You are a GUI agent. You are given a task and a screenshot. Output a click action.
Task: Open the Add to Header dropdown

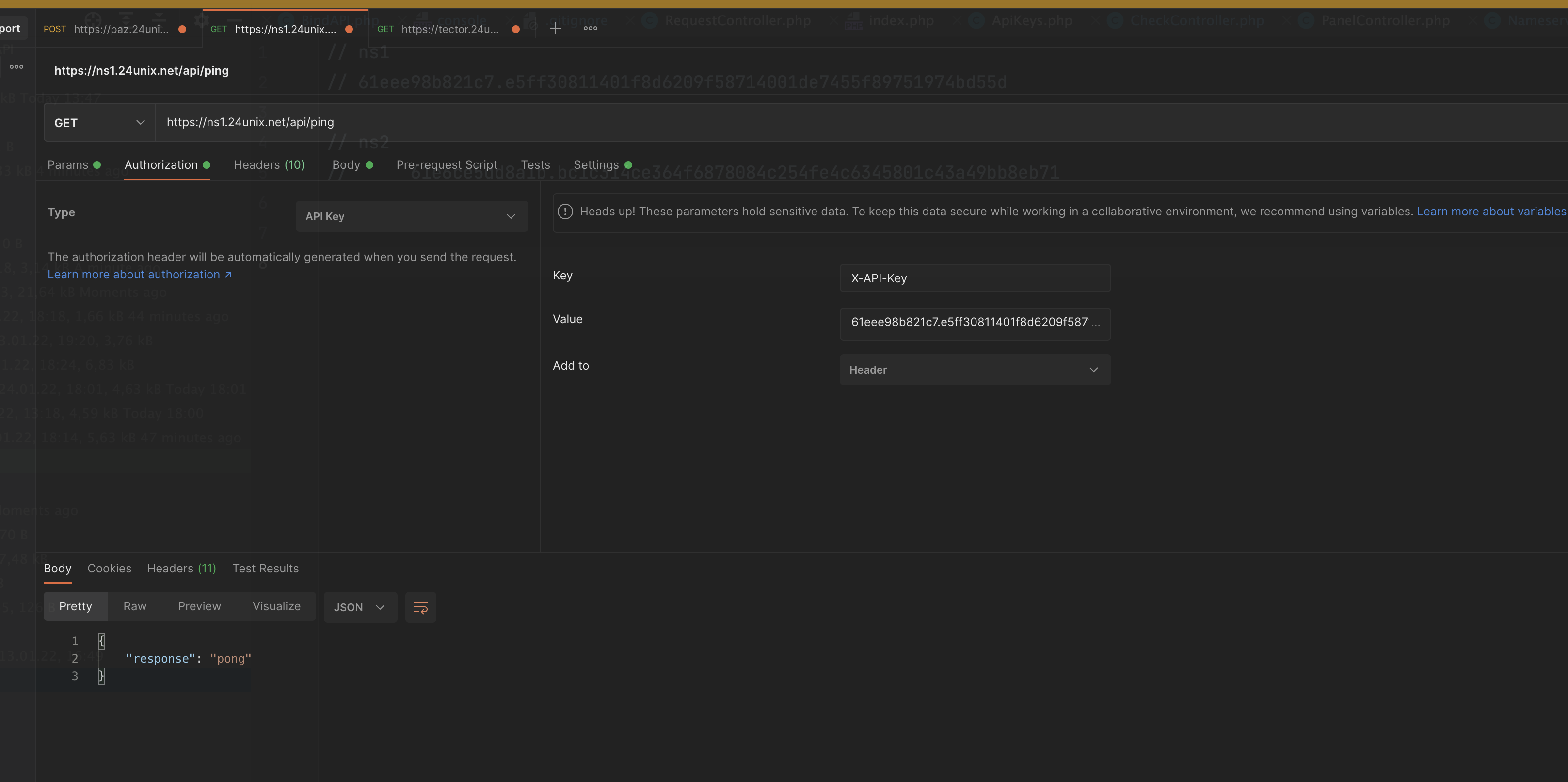pos(975,370)
